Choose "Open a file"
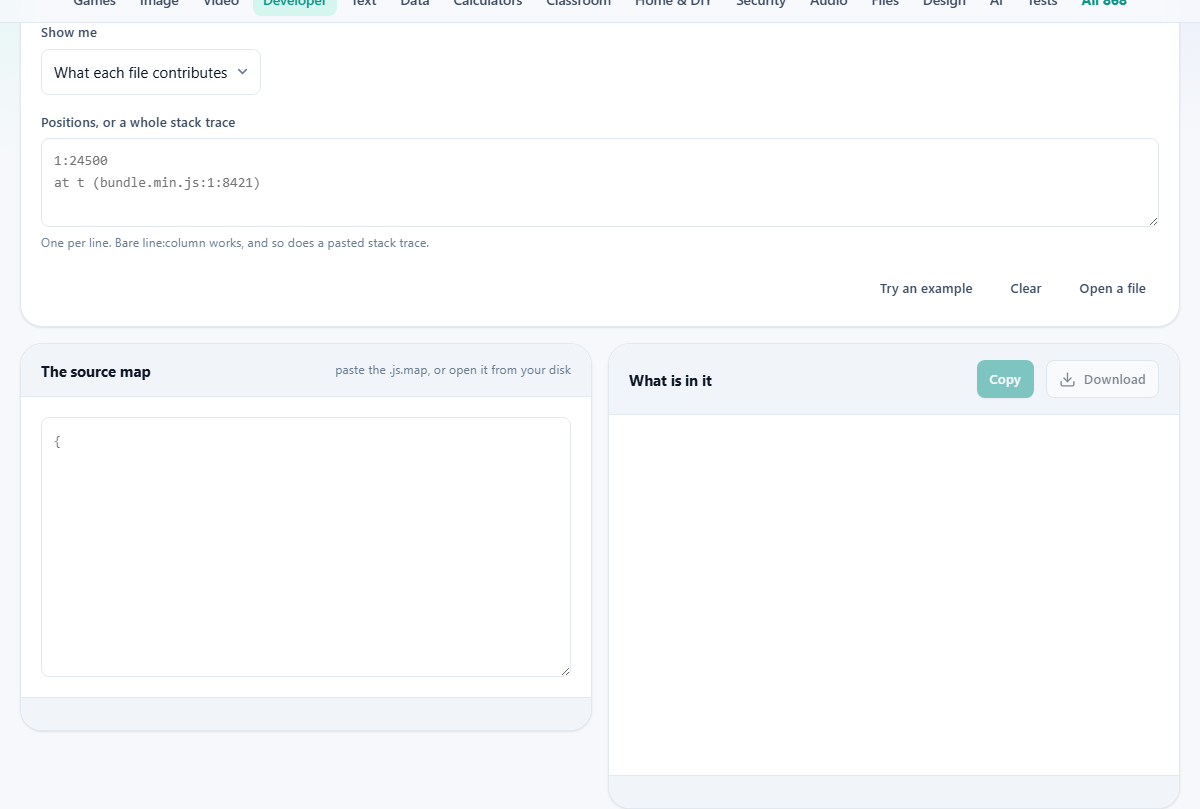The height and width of the screenshot is (809, 1200). click(1112, 288)
